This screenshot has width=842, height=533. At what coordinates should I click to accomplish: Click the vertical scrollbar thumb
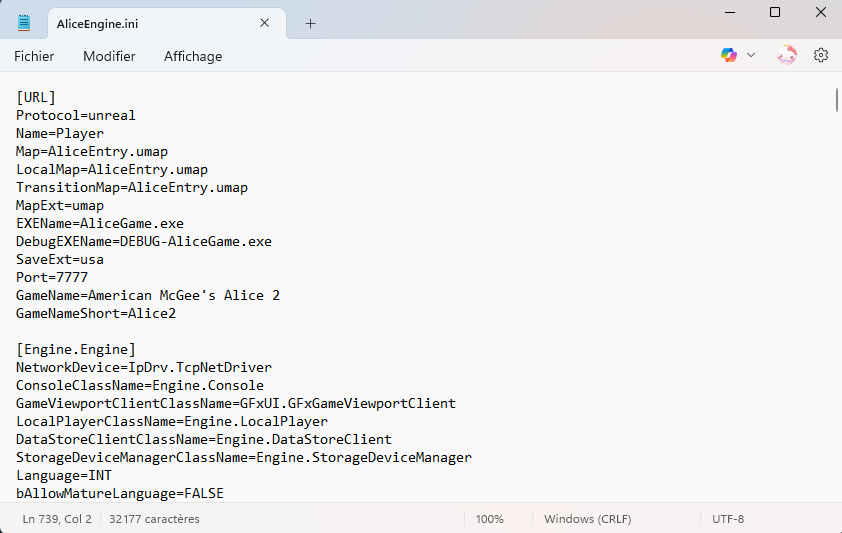[837, 100]
